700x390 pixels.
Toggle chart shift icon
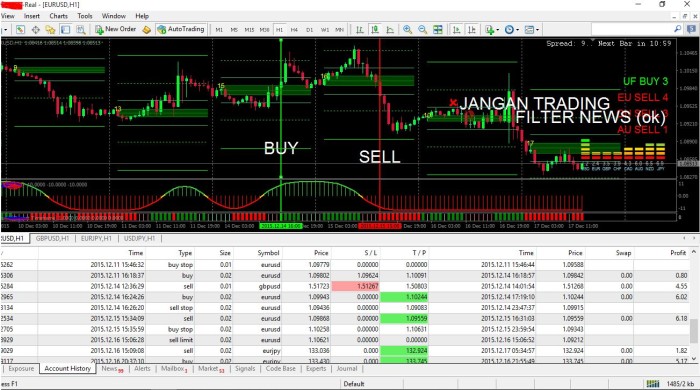[x=471, y=29]
